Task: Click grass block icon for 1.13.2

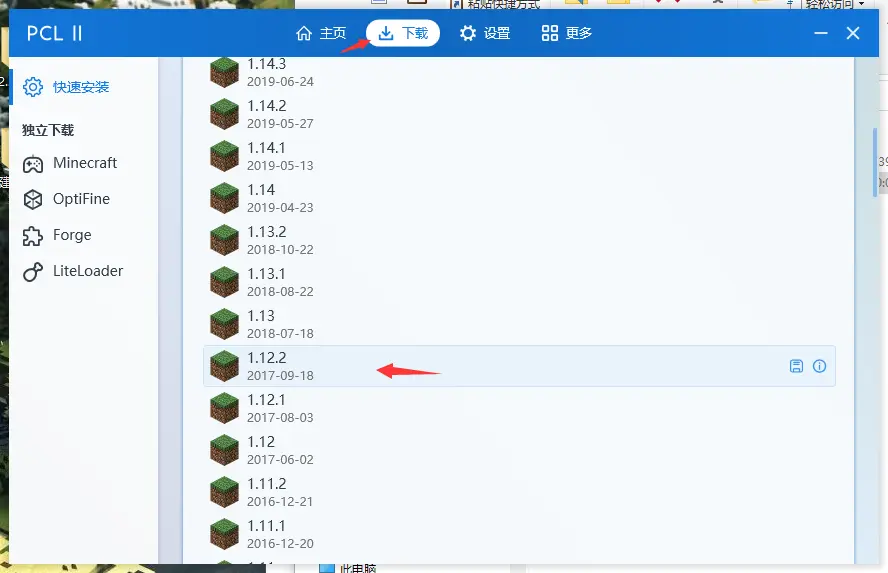Action: click(x=224, y=240)
